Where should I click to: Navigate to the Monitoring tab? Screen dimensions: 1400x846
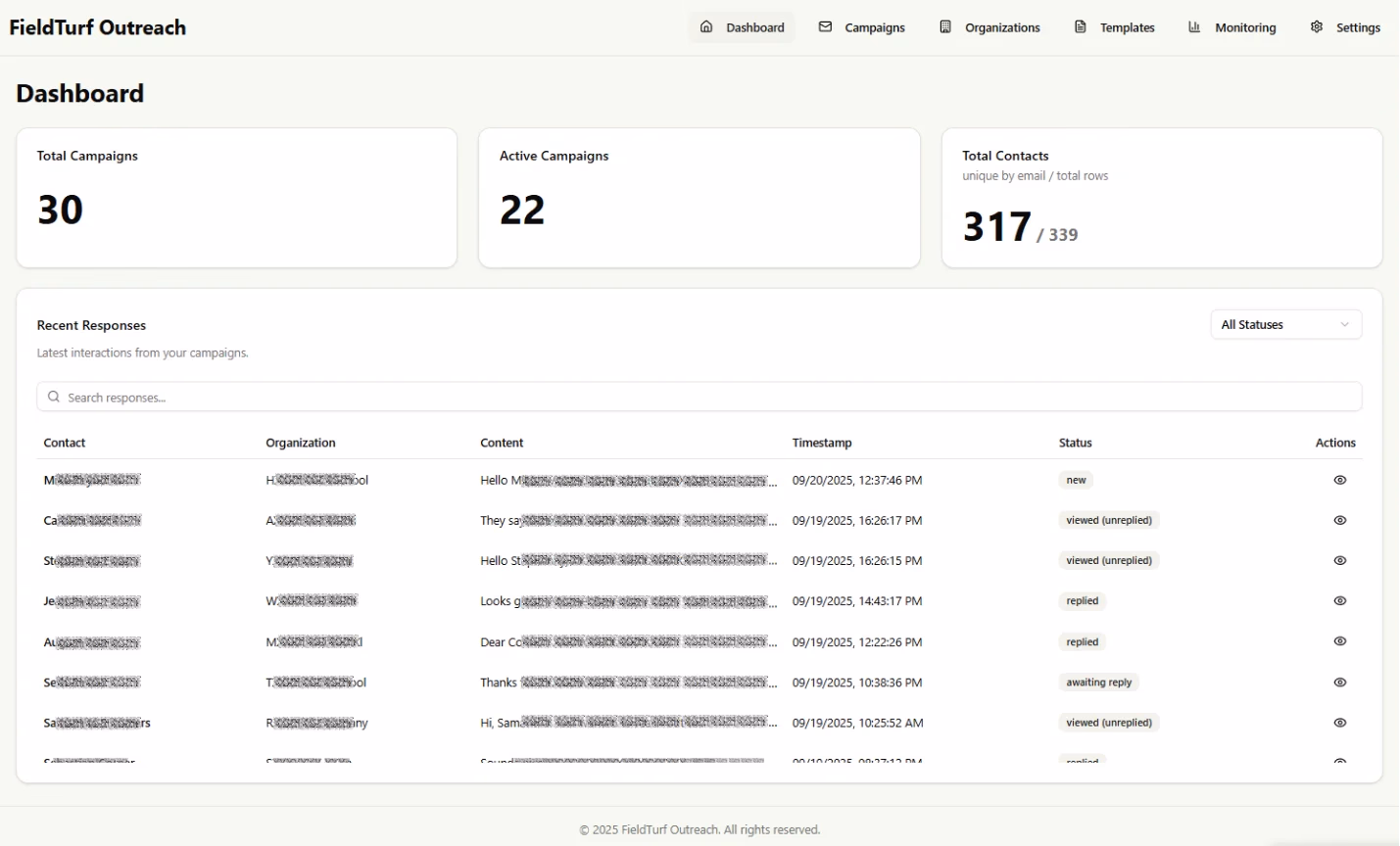pyautogui.click(x=1232, y=27)
